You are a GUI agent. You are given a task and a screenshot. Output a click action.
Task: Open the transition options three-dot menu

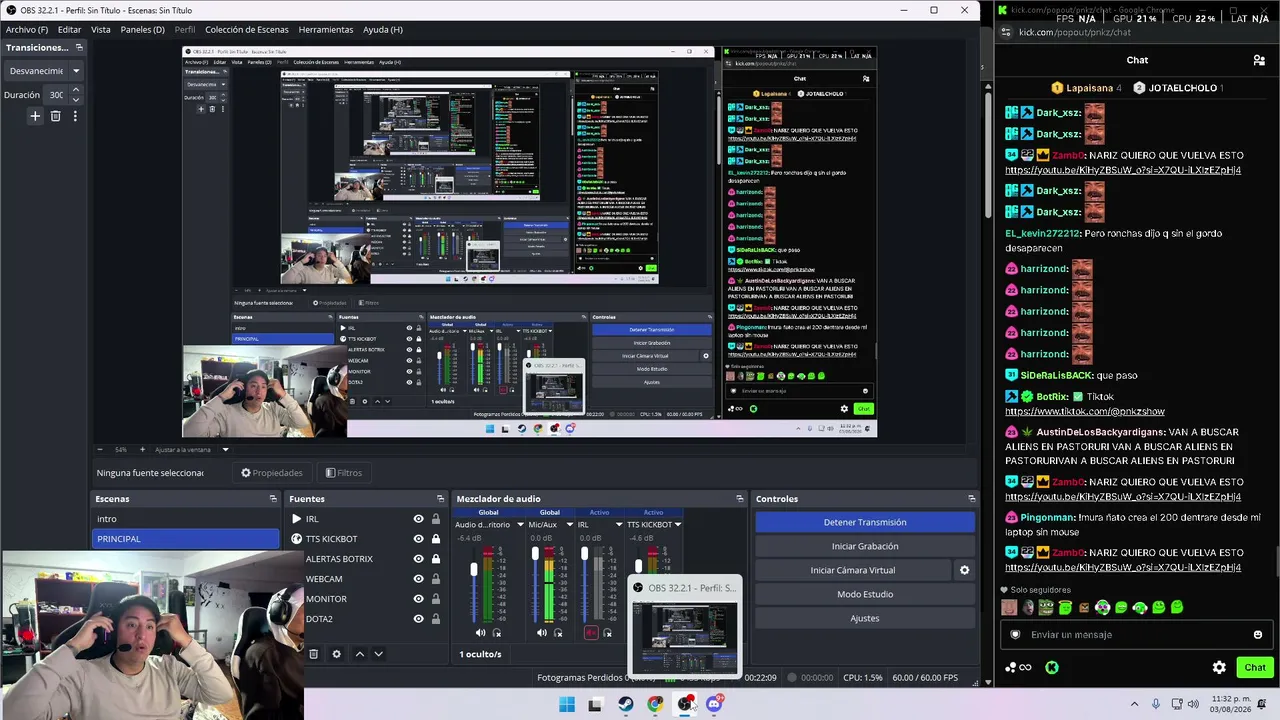(75, 116)
